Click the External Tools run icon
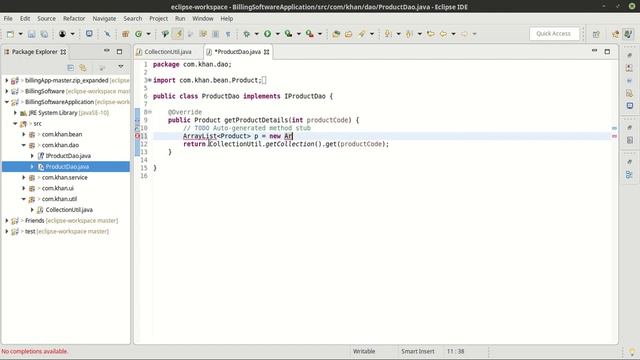640x360 pixels. [310, 34]
